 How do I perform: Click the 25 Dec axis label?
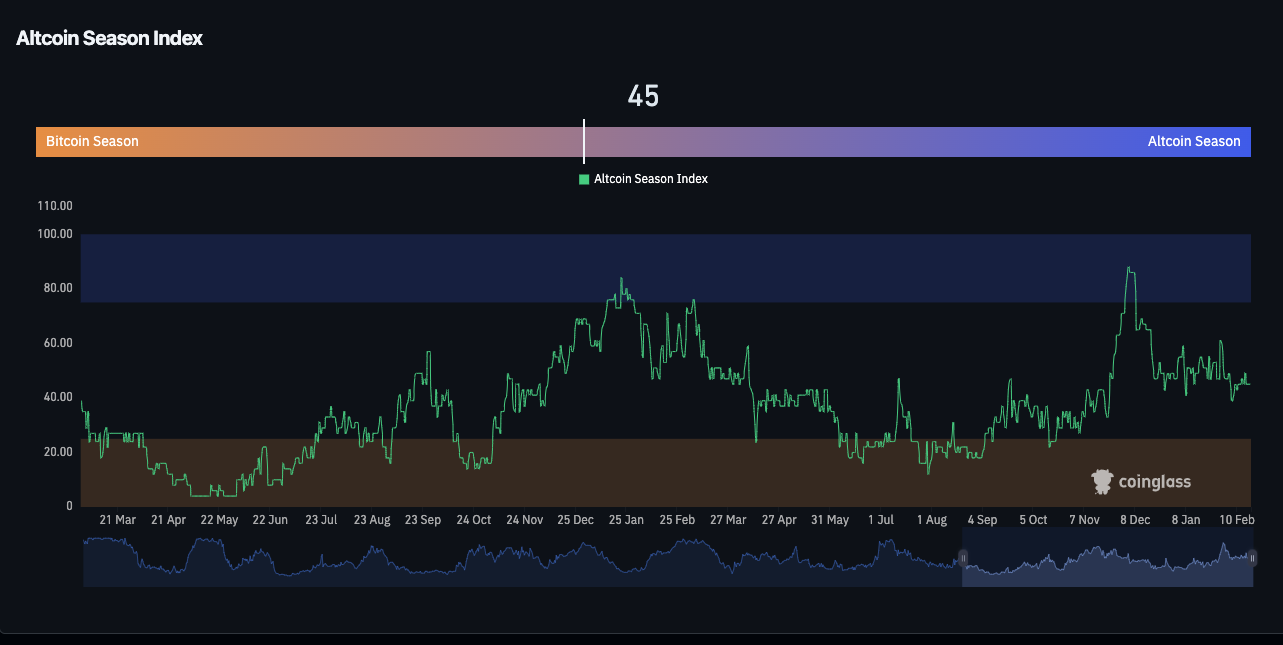coord(575,519)
